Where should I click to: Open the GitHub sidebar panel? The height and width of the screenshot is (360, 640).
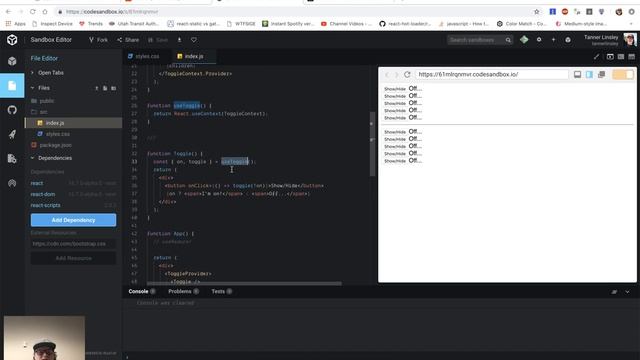click(12, 110)
